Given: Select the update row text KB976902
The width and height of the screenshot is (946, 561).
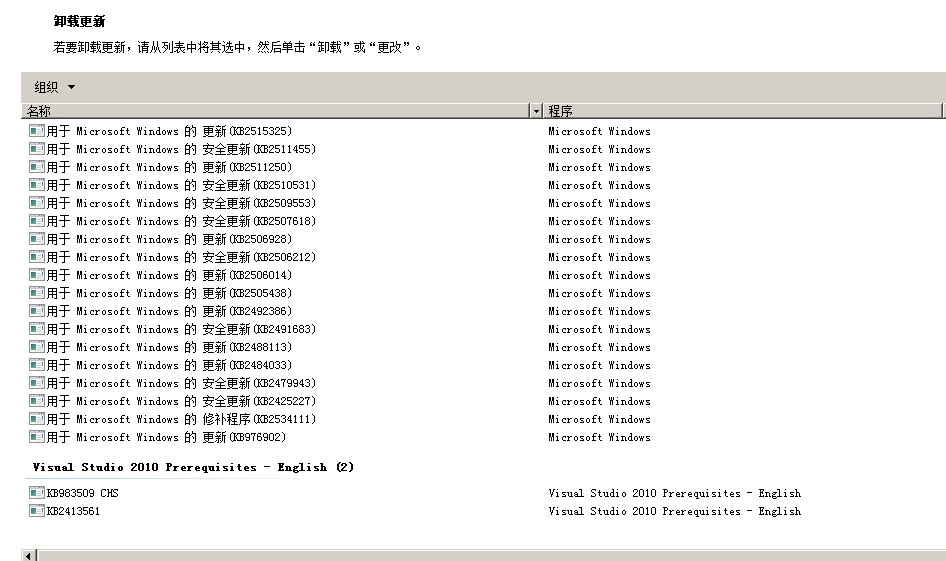Looking at the screenshot, I should pos(167,438).
